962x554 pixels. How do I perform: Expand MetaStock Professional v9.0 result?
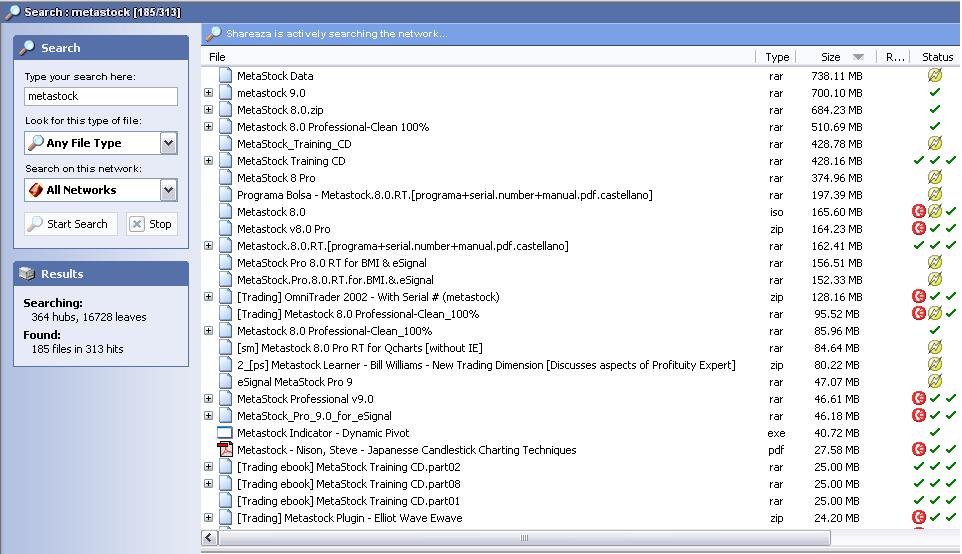[x=209, y=398]
